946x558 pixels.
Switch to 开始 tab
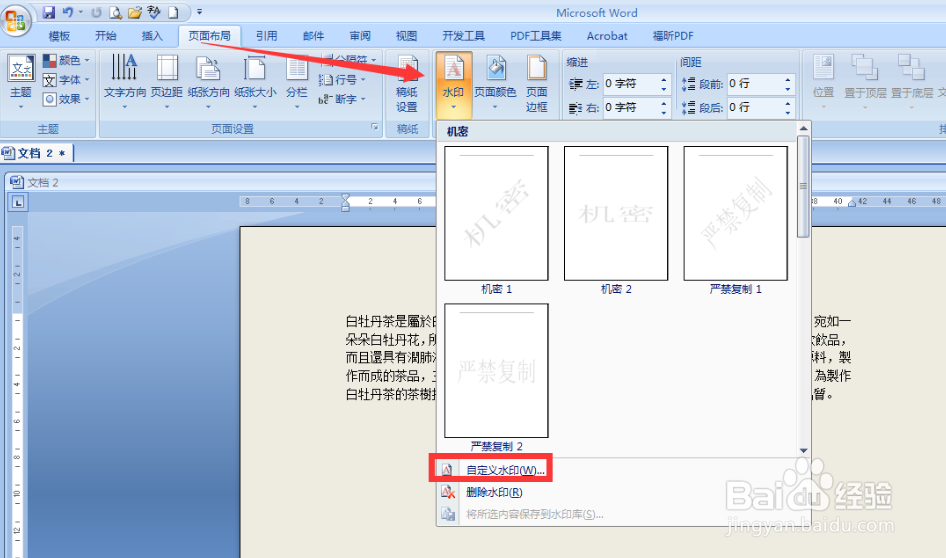(x=106, y=36)
